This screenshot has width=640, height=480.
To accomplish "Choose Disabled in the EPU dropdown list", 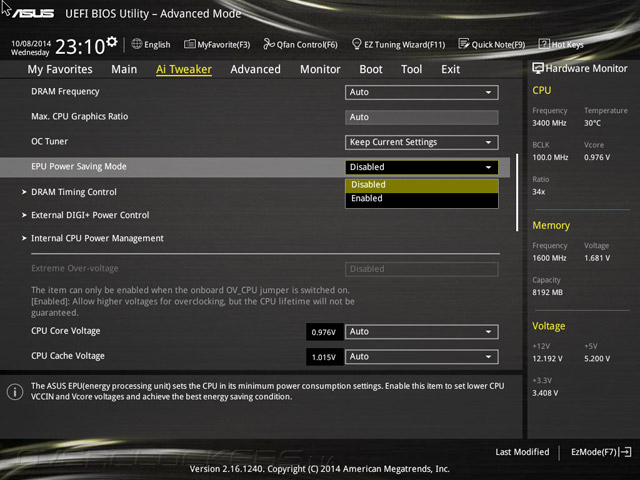I will click(422, 185).
